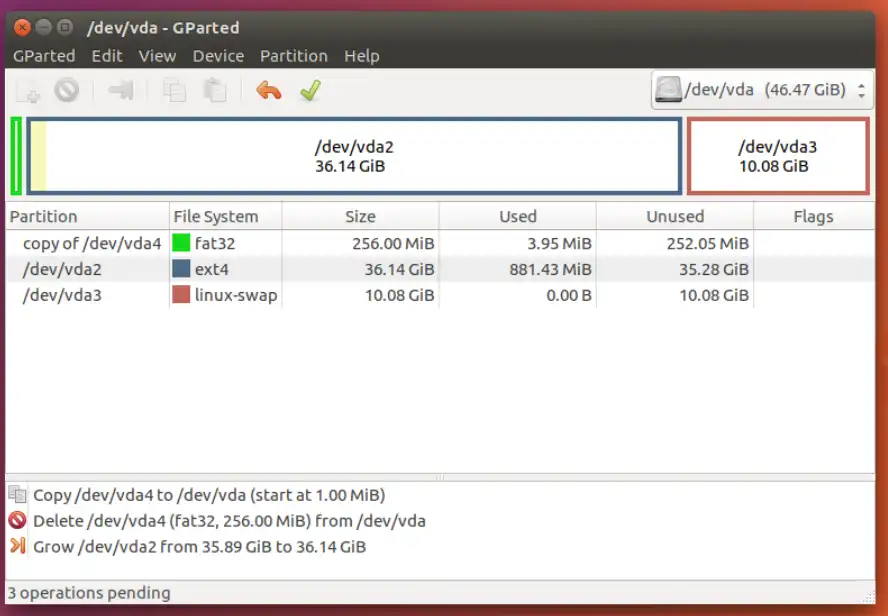This screenshot has height=616, width=888.
Task: Click the New partition toolbar icon
Action: point(28,91)
